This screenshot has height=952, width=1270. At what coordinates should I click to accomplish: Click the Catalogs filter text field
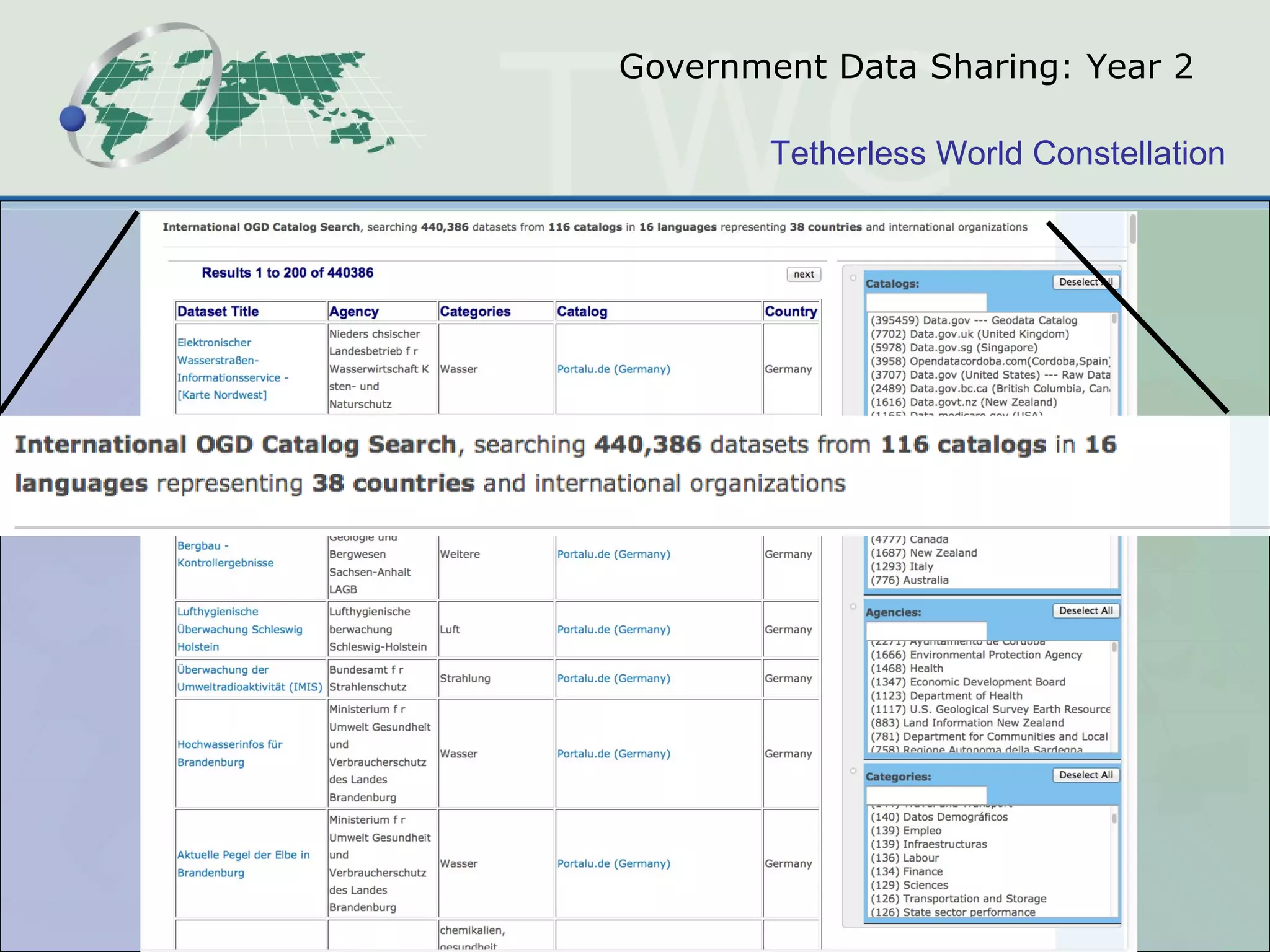[926, 302]
